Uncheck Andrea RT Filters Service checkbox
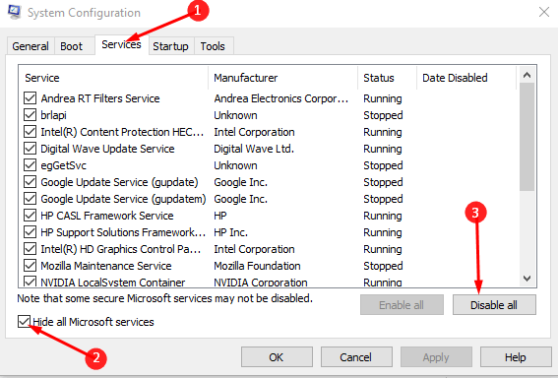This screenshot has height=378, width=558. pos(30,98)
